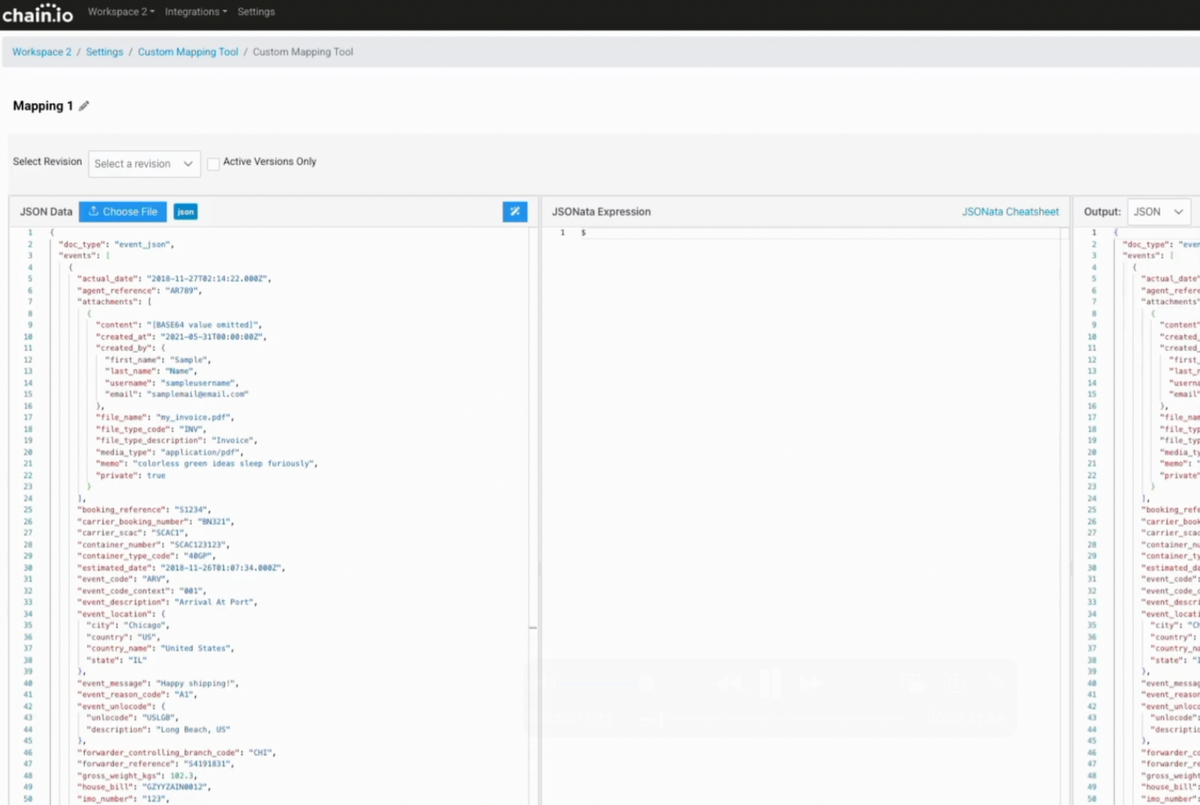Open the Select a revision dropdown
Screen dimensions: 1200x805
click(x=144, y=164)
